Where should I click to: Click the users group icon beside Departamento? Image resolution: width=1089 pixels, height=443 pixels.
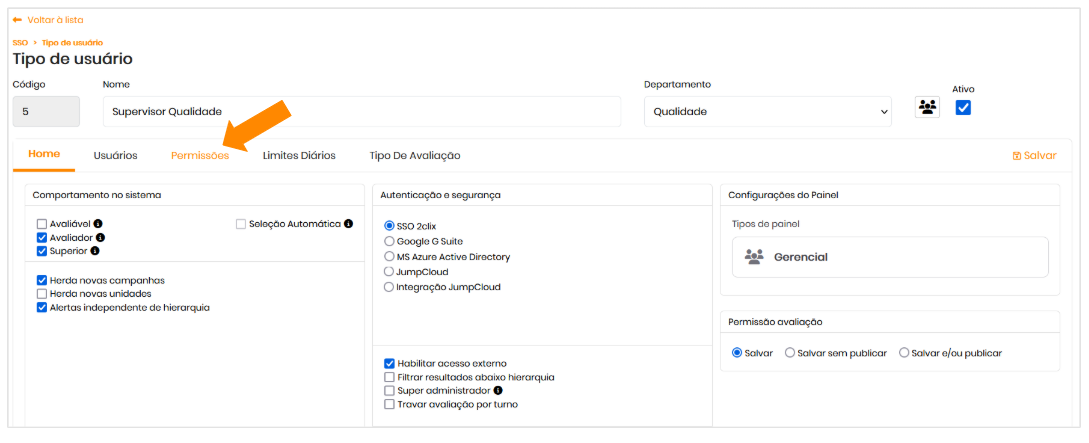pyautogui.click(x=927, y=107)
